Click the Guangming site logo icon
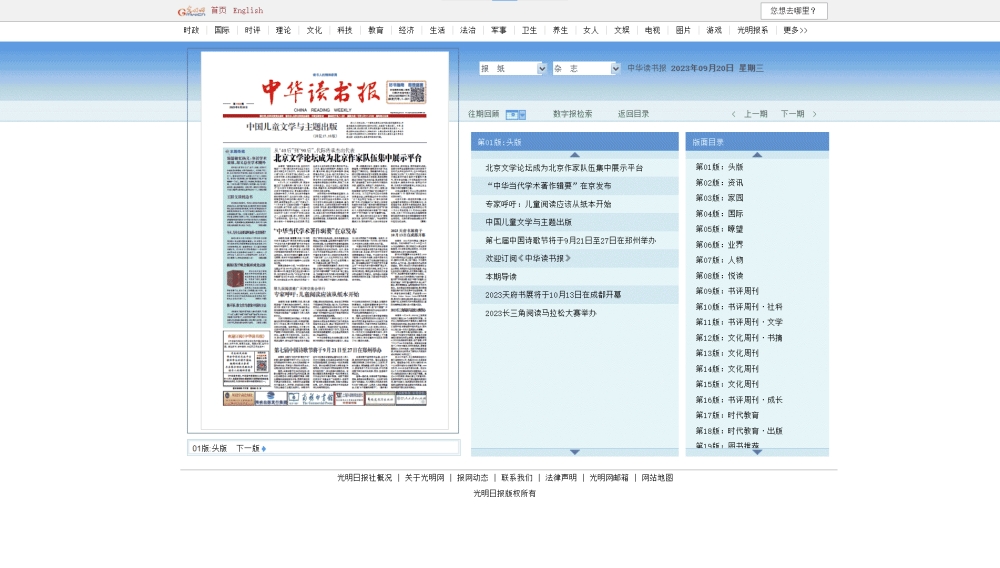Viewport: 1000px width, 568px height. (191, 11)
